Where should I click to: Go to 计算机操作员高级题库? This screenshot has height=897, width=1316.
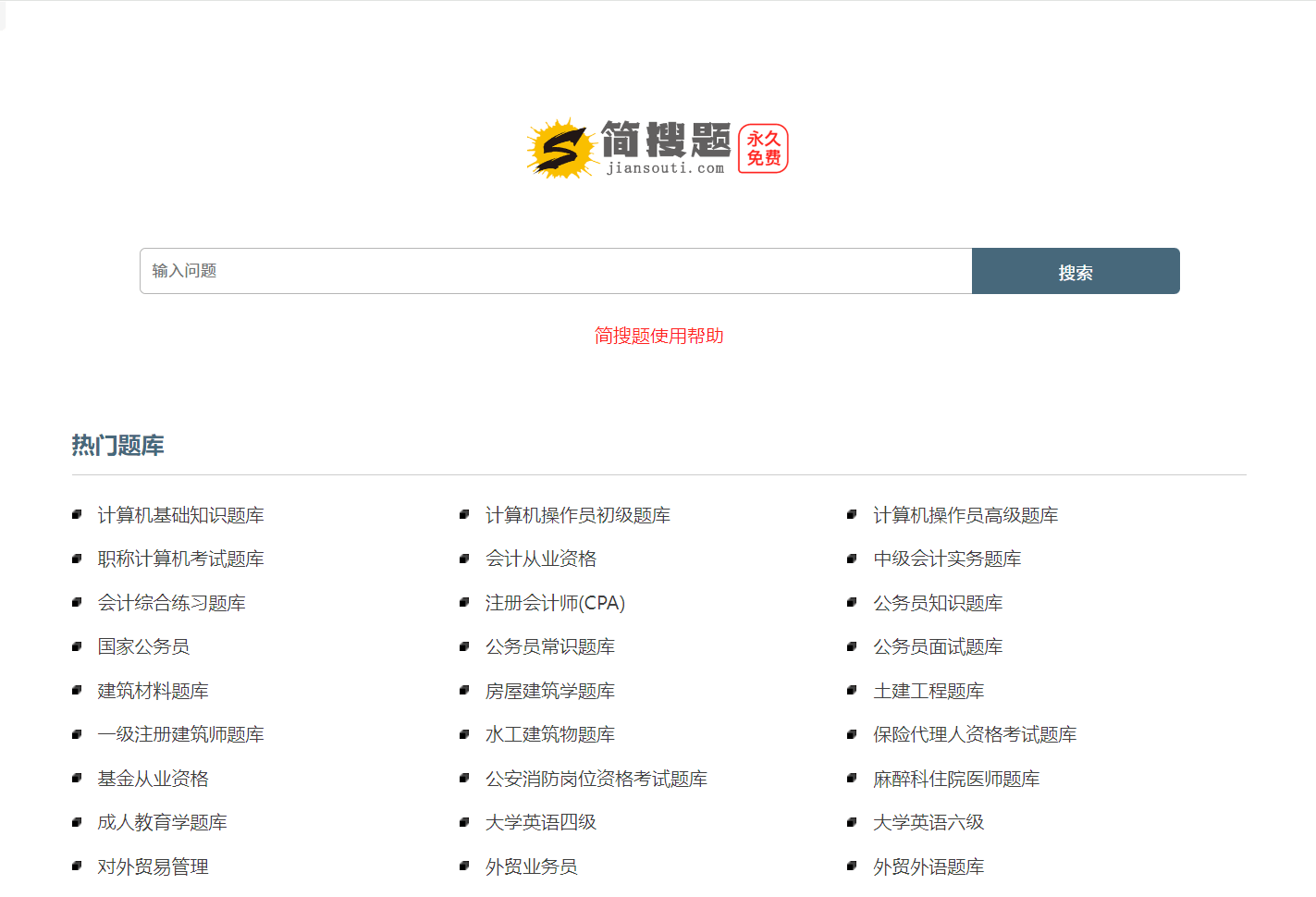(965, 515)
